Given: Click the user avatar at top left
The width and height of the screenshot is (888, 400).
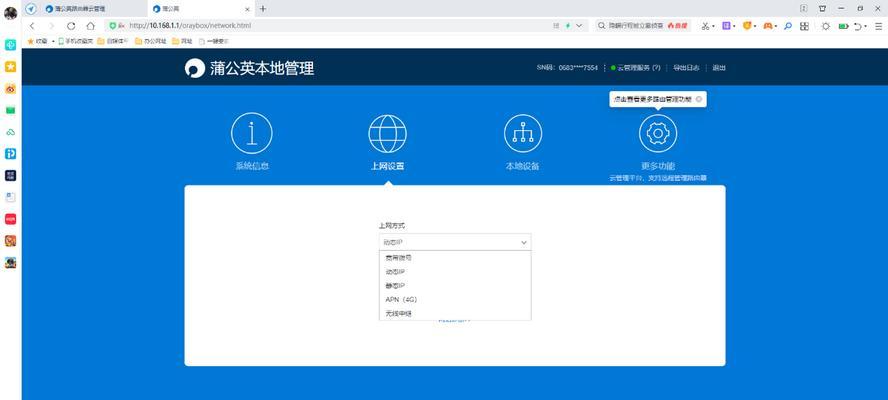Looking at the screenshot, I should (x=10, y=12).
